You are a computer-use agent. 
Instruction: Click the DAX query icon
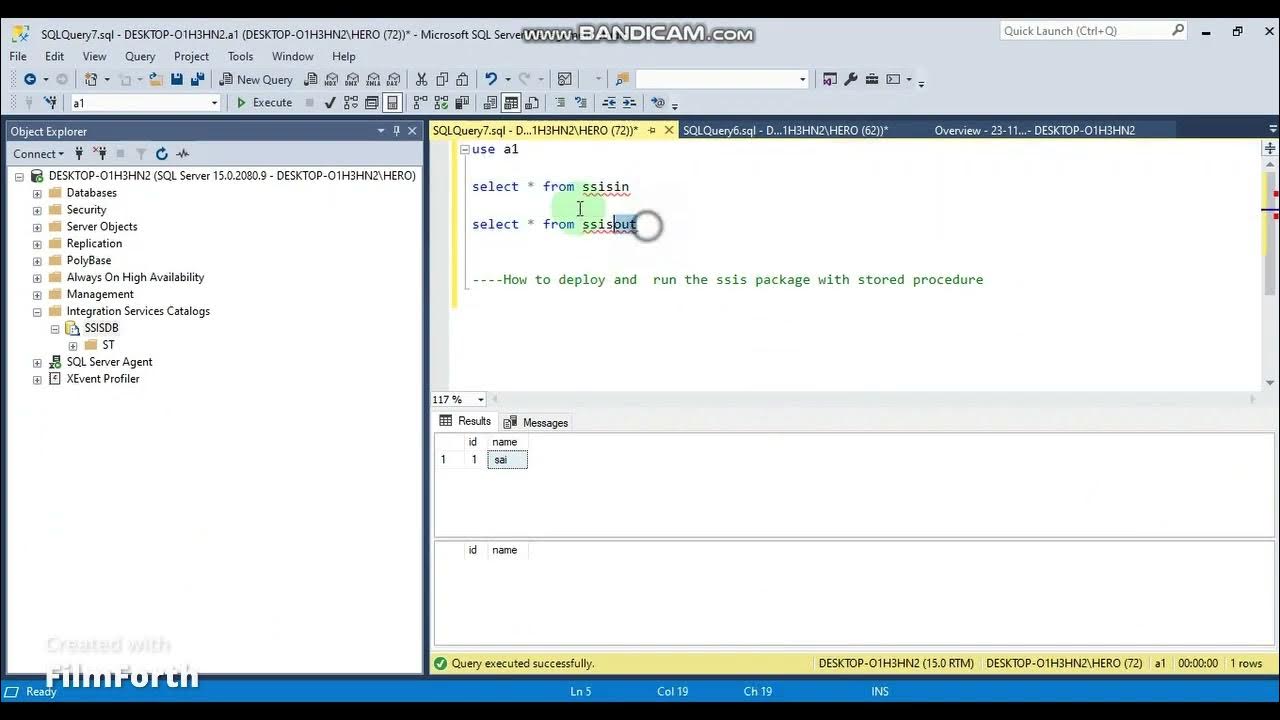pyautogui.click(x=394, y=79)
